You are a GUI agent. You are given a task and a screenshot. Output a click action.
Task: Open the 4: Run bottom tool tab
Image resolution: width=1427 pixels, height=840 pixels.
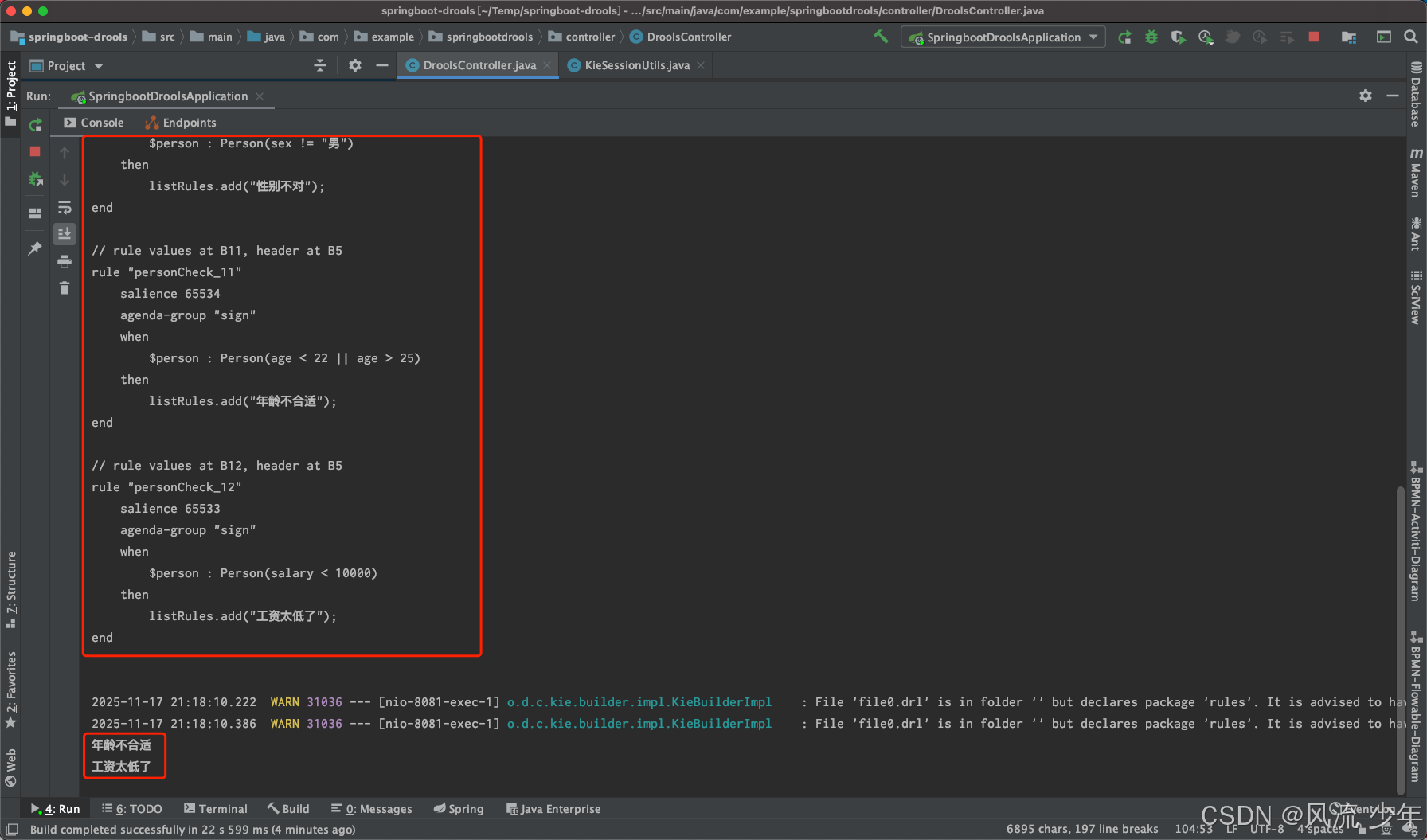(x=55, y=809)
